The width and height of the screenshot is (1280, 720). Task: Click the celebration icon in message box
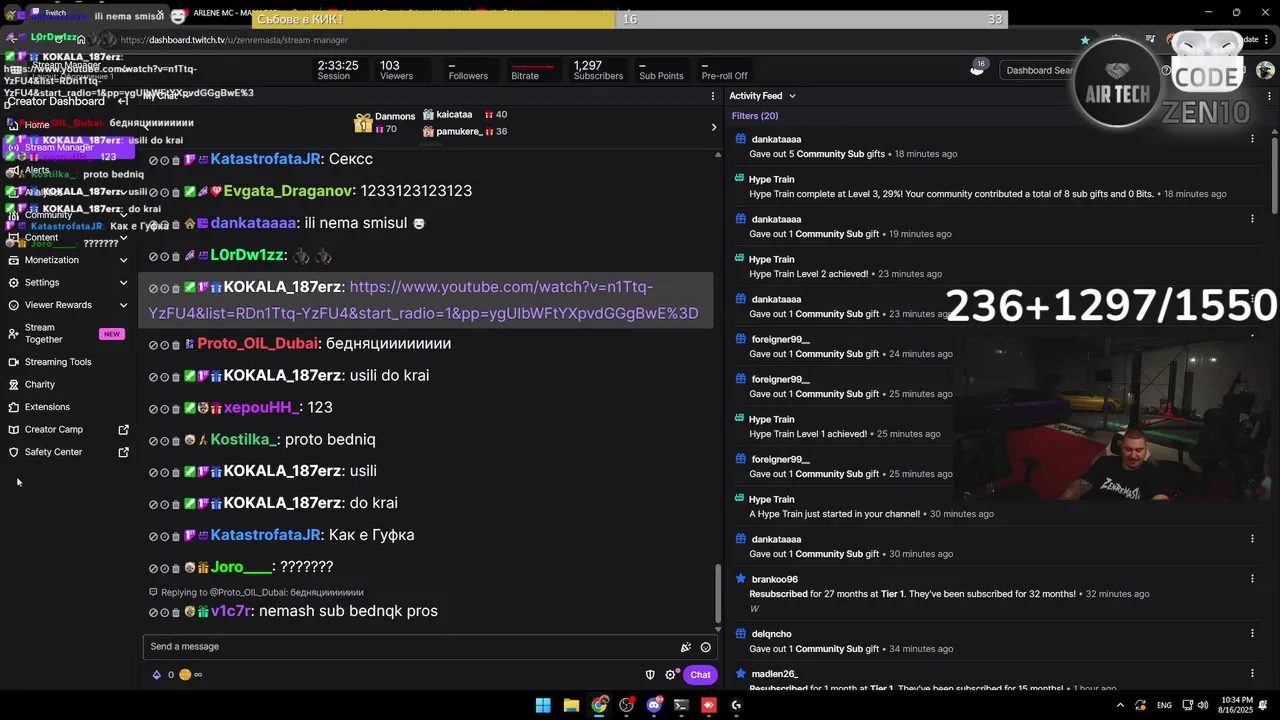pos(685,647)
